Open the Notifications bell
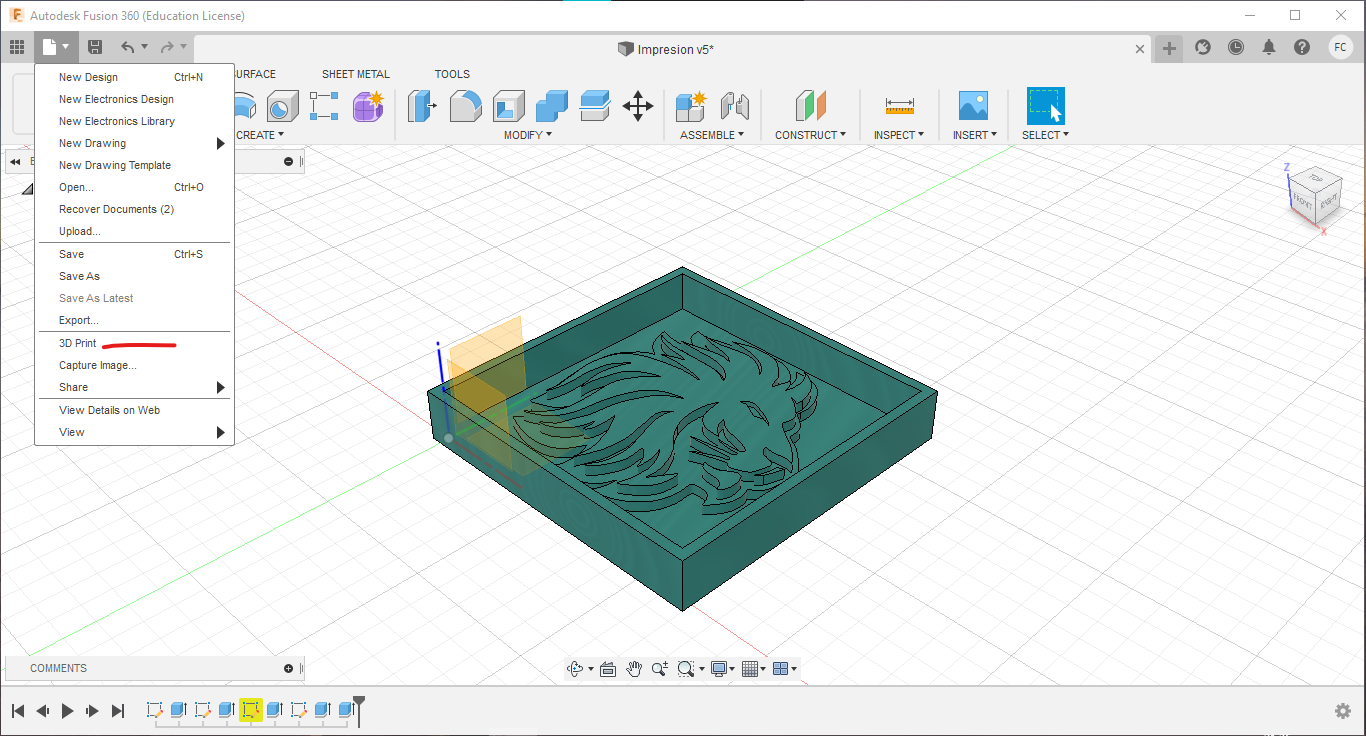This screenshot has width=1366, height=736. 1269,47
